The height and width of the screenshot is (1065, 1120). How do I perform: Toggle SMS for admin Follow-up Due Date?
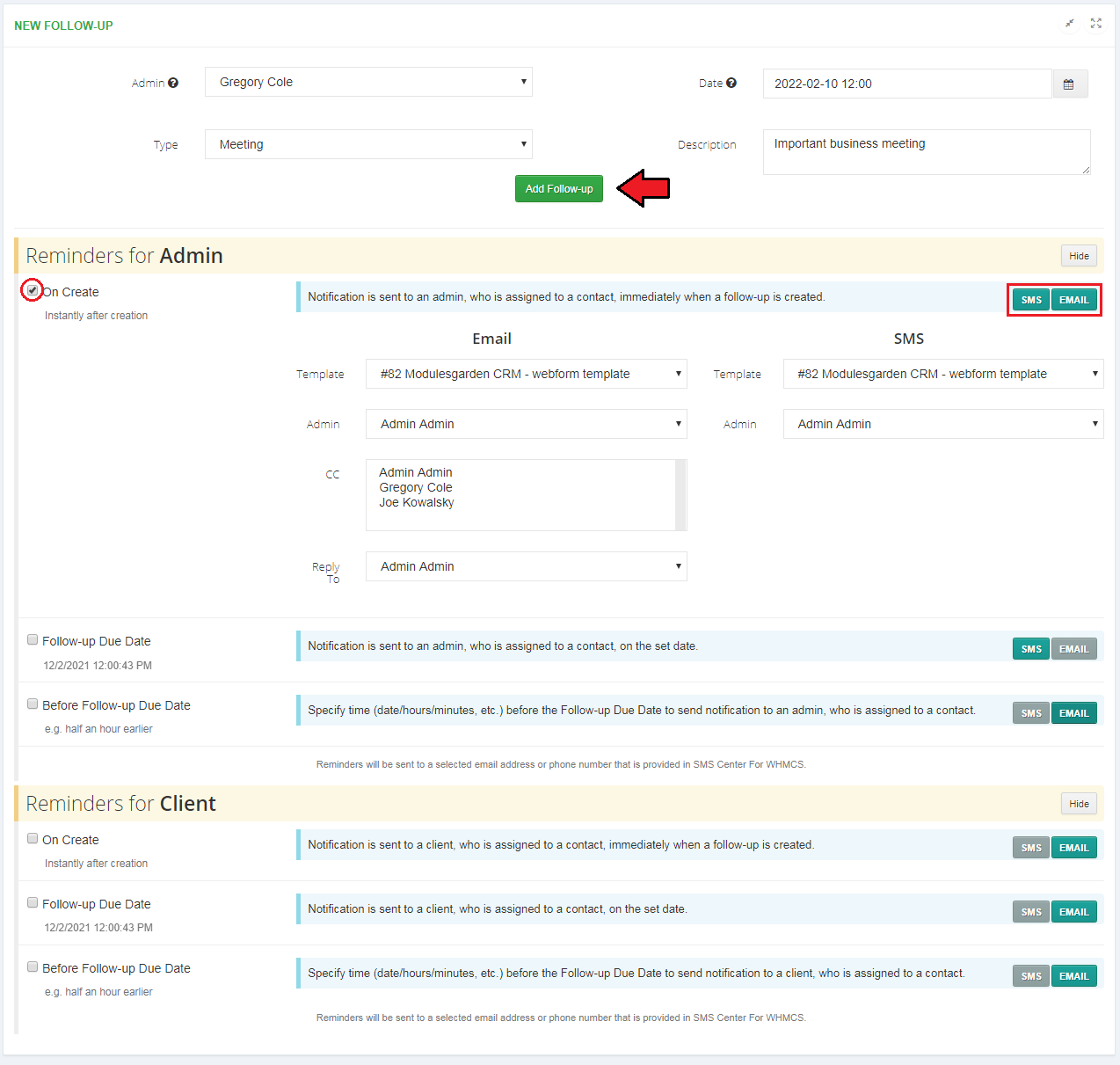point(1031,649)
